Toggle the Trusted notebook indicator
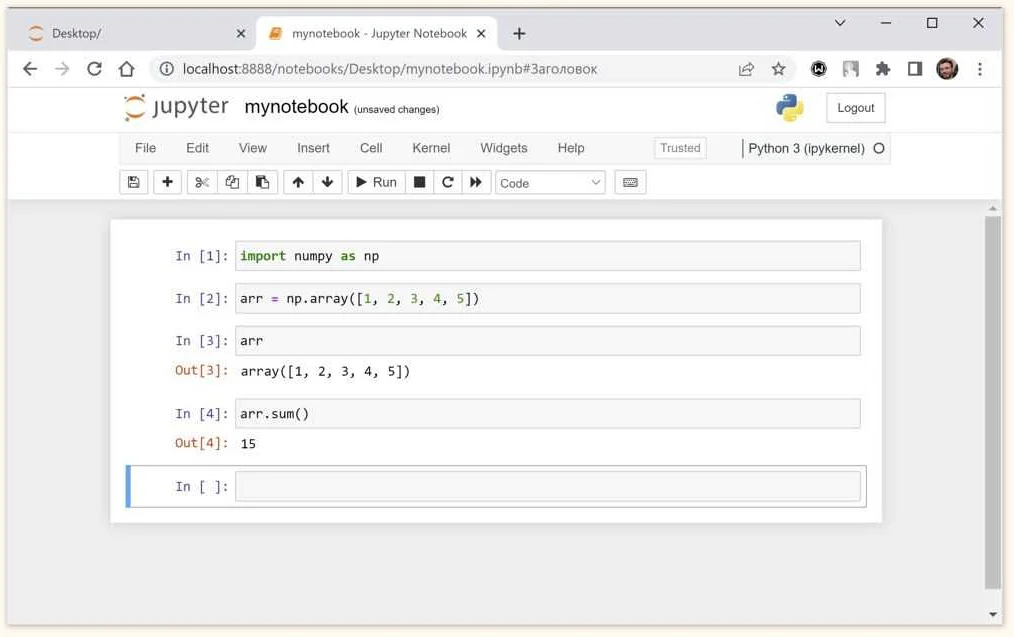The height and width of the screenshot is (637, 1014). coord(680,148)
